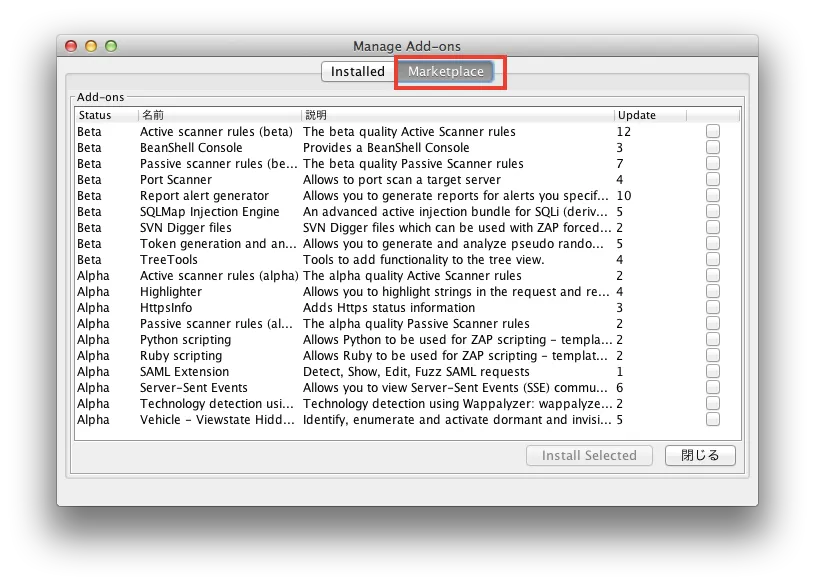
Task: Sort by the 名前 column header
Action: pyautogui.click(x=152, y=115)
